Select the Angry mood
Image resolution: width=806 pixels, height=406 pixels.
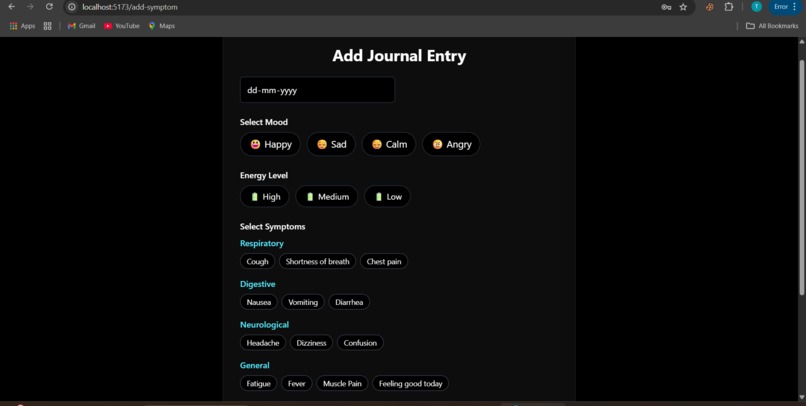pyautogui.click(x=451, y=144)
